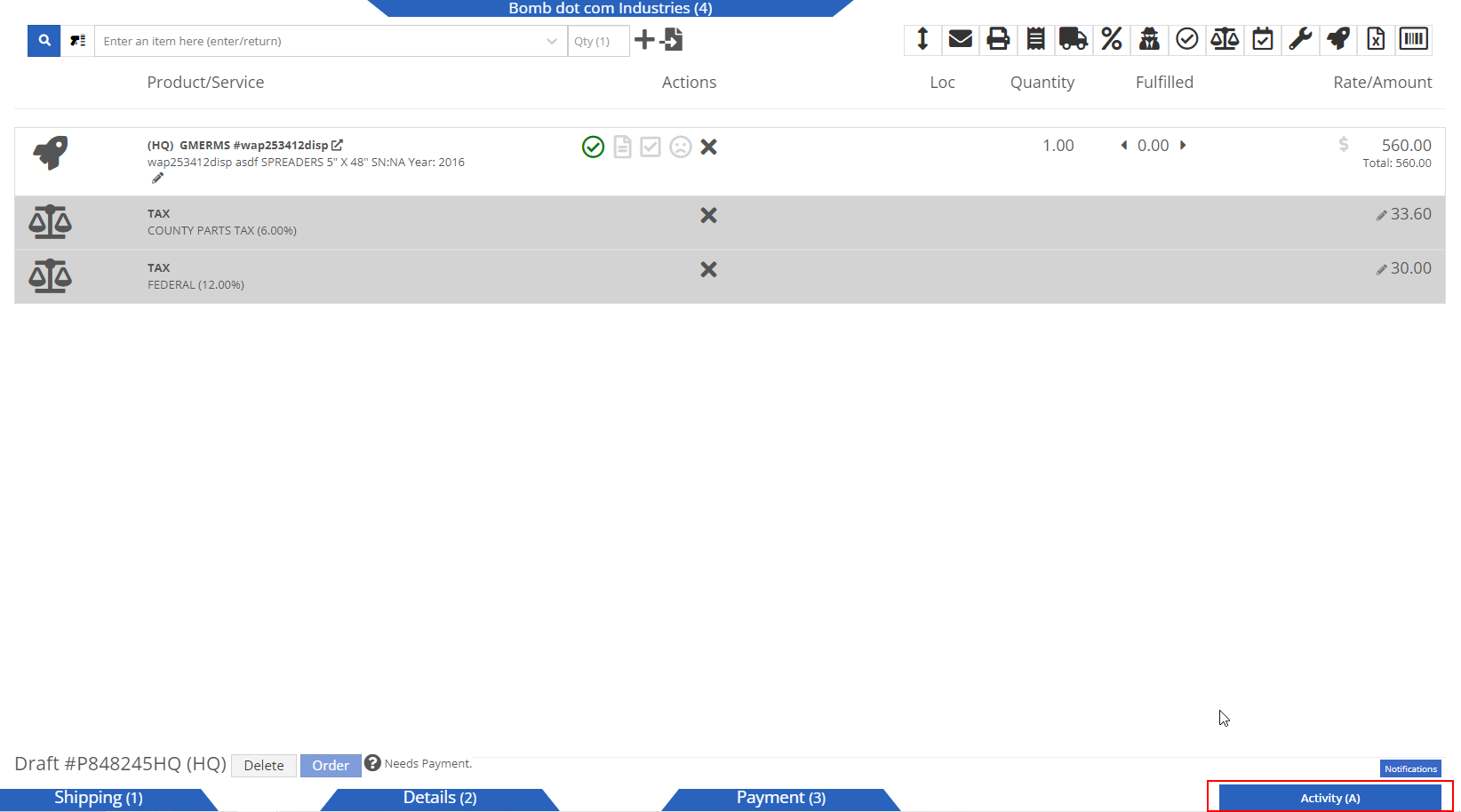Click the receipt toolbar icon
The height and width of the screenshot is (812, 1461).
tap(1036, 39)
